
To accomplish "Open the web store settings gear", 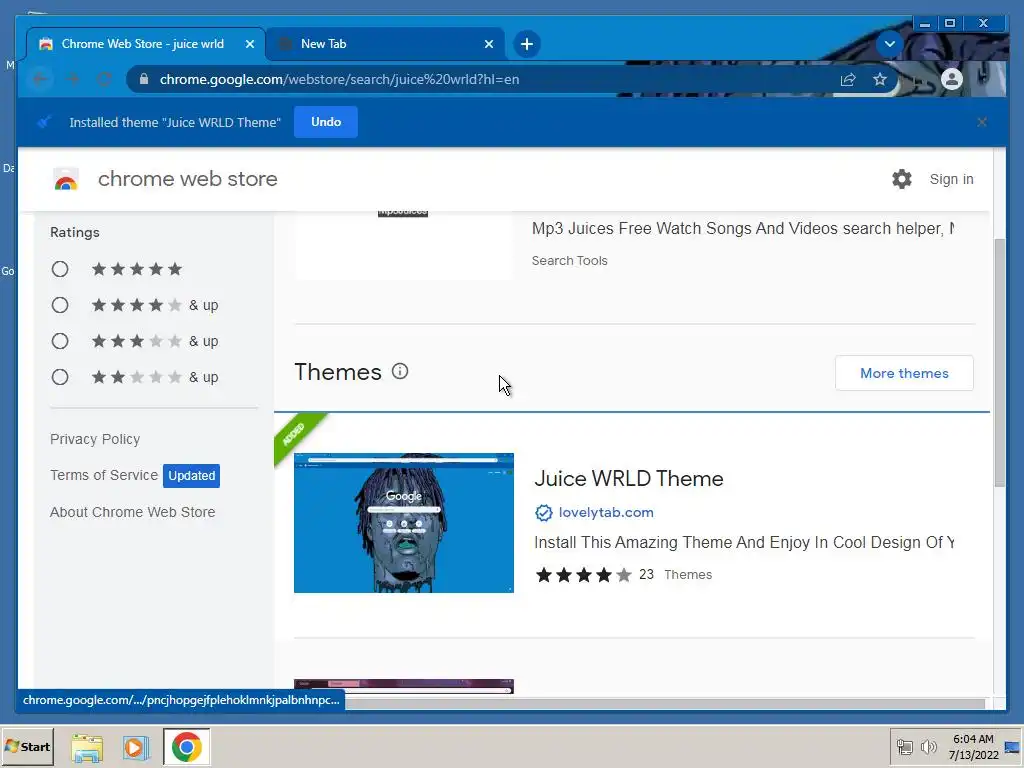I will pos(901,179).
